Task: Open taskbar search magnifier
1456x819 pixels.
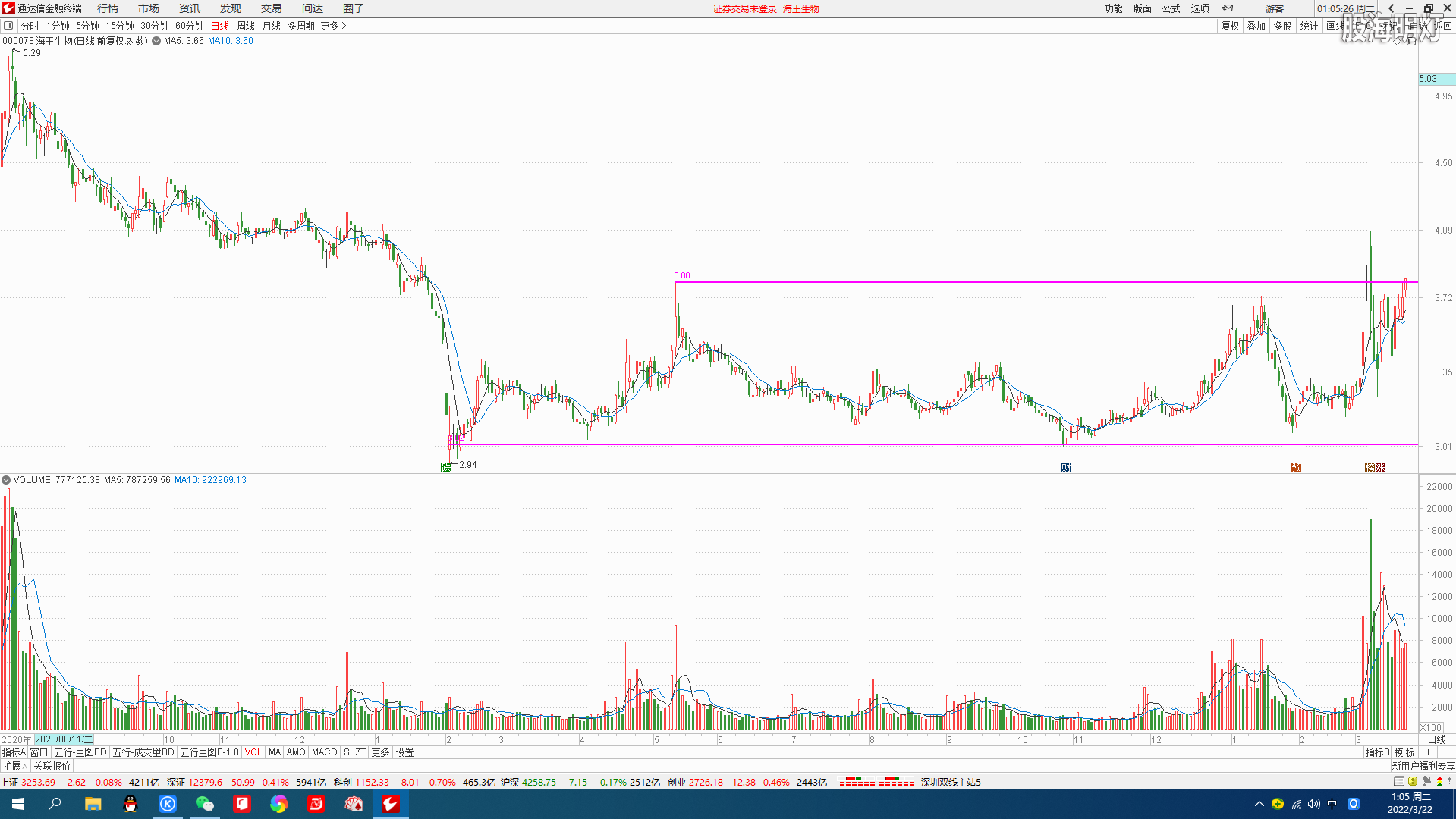Action: coord(55,804)
